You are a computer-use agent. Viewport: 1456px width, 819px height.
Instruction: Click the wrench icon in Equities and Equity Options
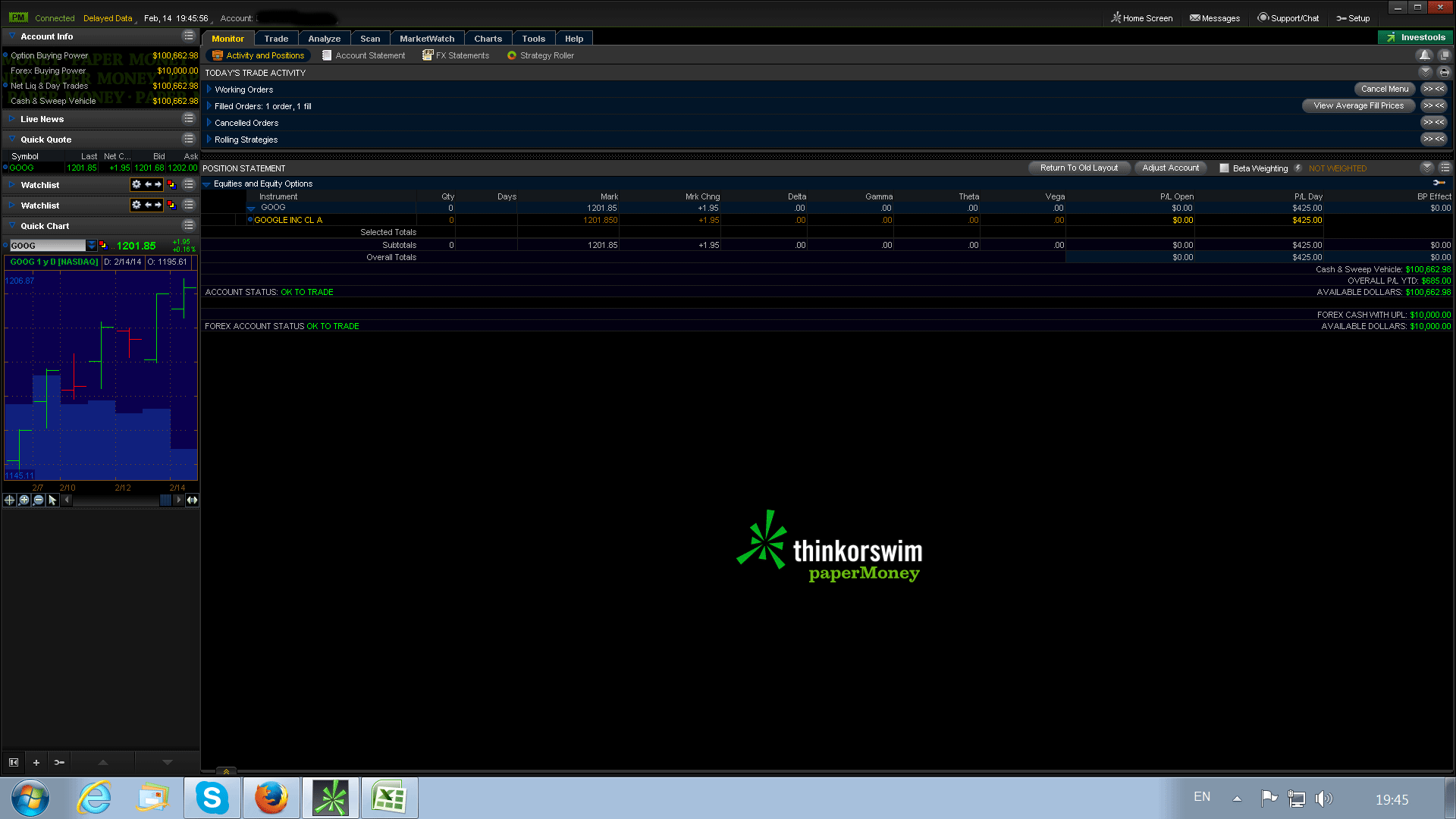point(1439,183)
